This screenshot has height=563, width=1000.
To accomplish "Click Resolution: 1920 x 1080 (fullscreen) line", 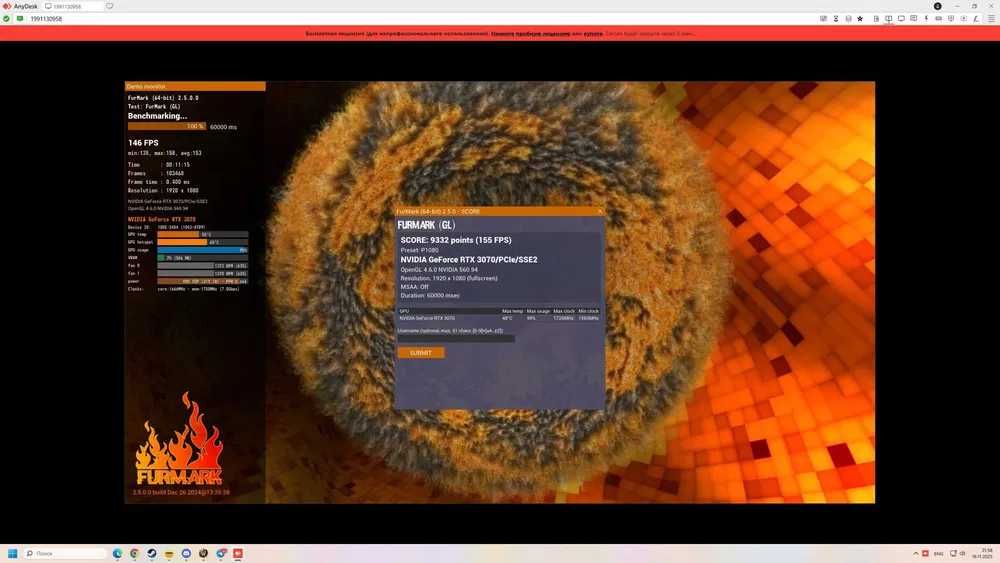I will click(x=449, y=278).
